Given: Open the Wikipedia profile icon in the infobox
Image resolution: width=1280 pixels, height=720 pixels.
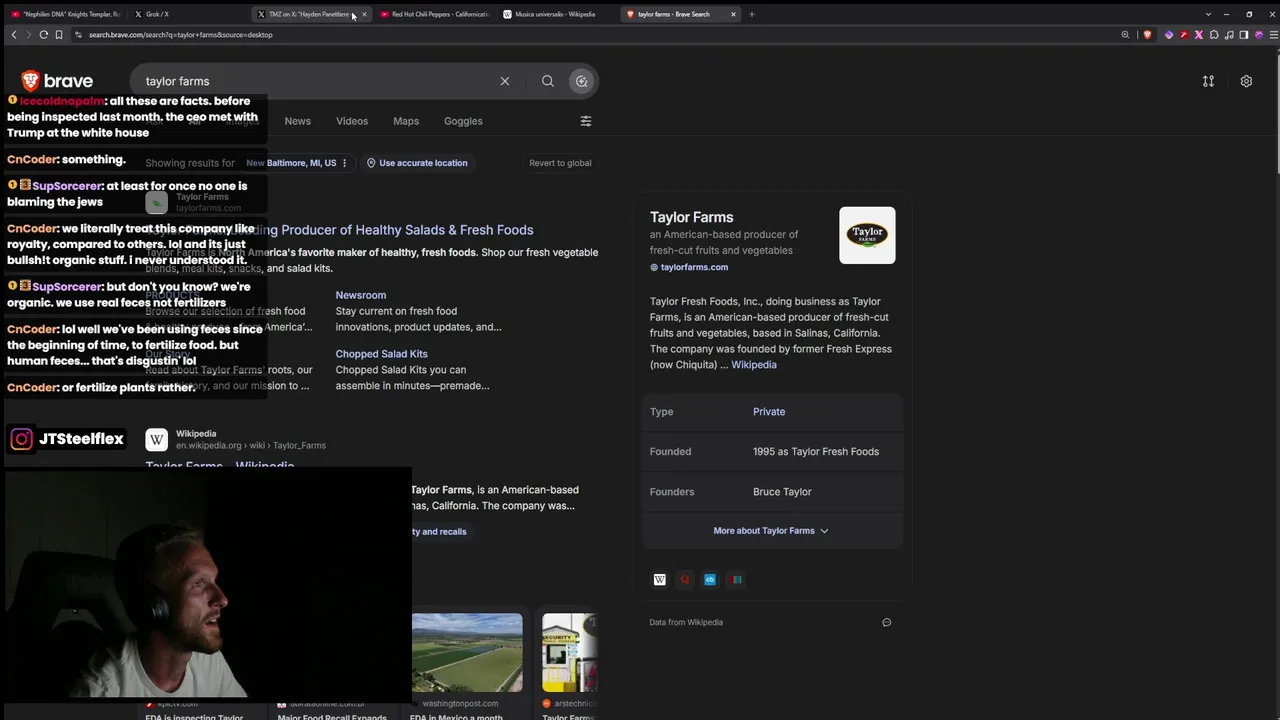Looking at the screenshot, I should [660, 580].
